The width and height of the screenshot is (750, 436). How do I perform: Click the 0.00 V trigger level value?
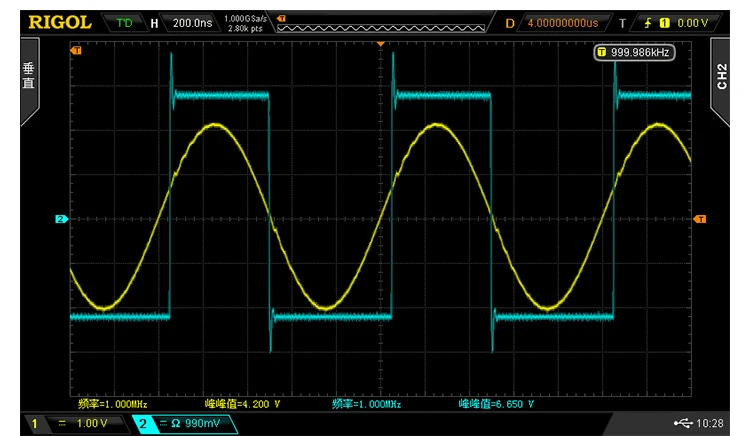click(x=692, y=23)
